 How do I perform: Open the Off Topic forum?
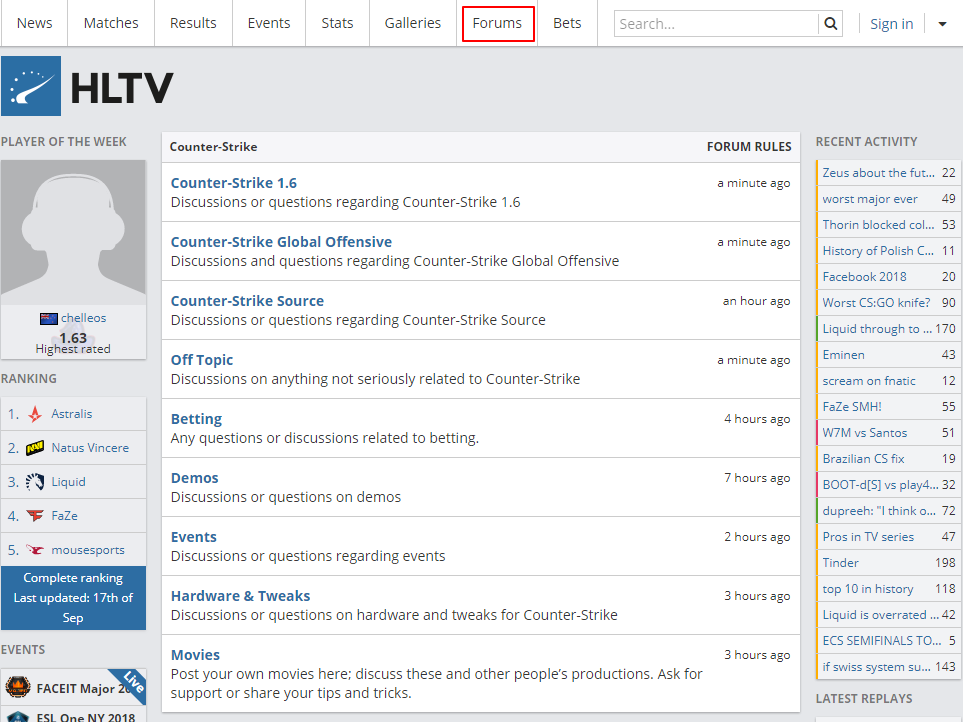(x=201, y=360)
